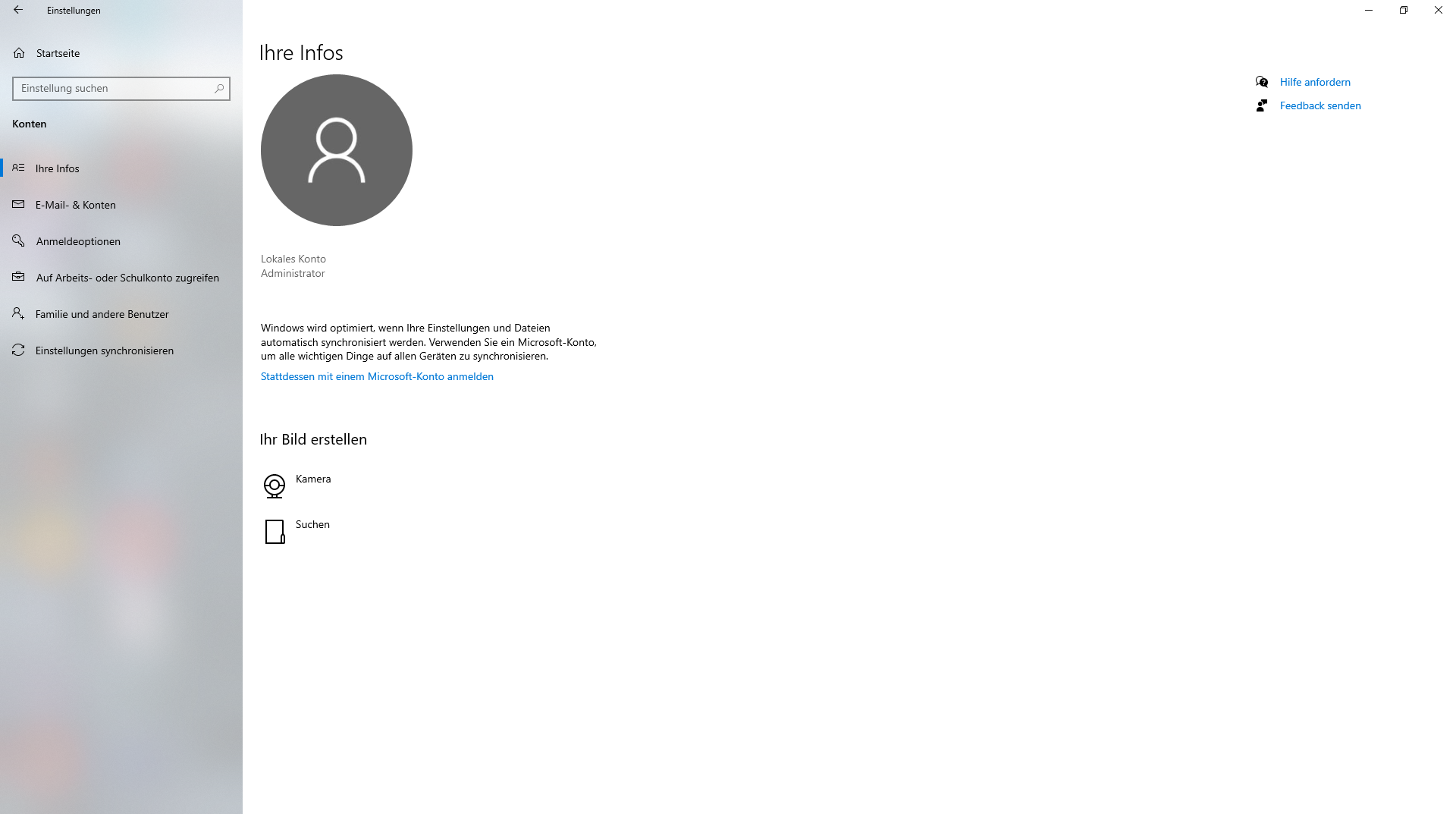Click Stattdessen mit einem Microsoft-Konto anmelden link
Screen dimensions: 1456x814
[377, 377]
